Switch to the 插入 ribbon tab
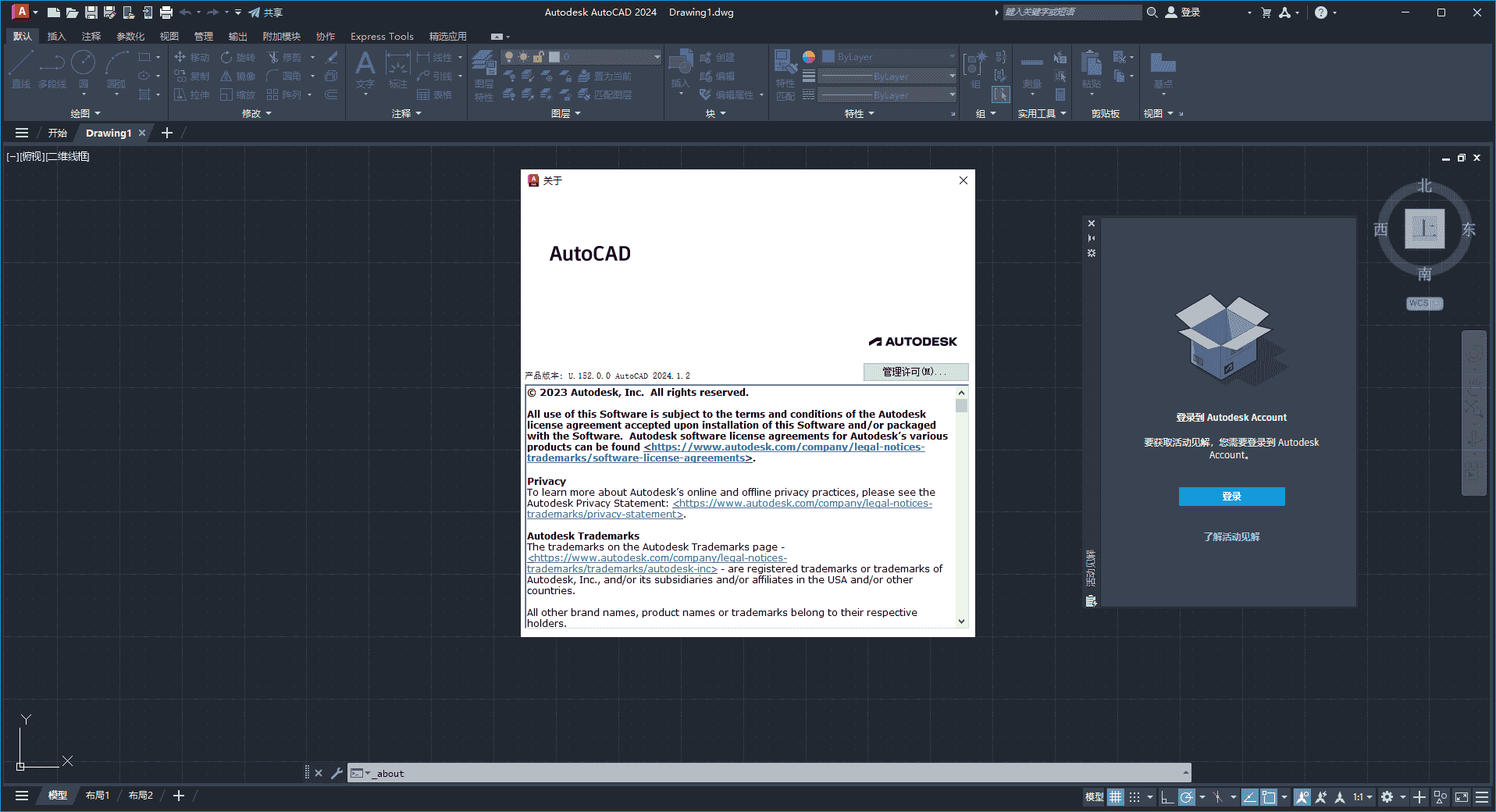Image resolution: width=1496 pixels, height=812 pixels. pos(55,36)
